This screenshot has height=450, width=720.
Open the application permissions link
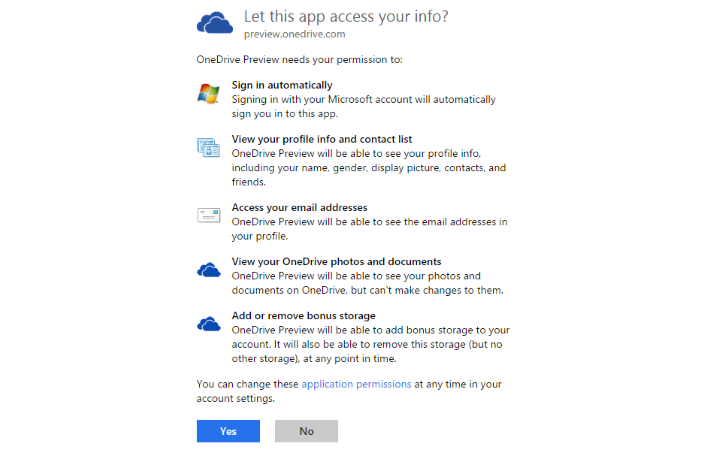(356, 383)
